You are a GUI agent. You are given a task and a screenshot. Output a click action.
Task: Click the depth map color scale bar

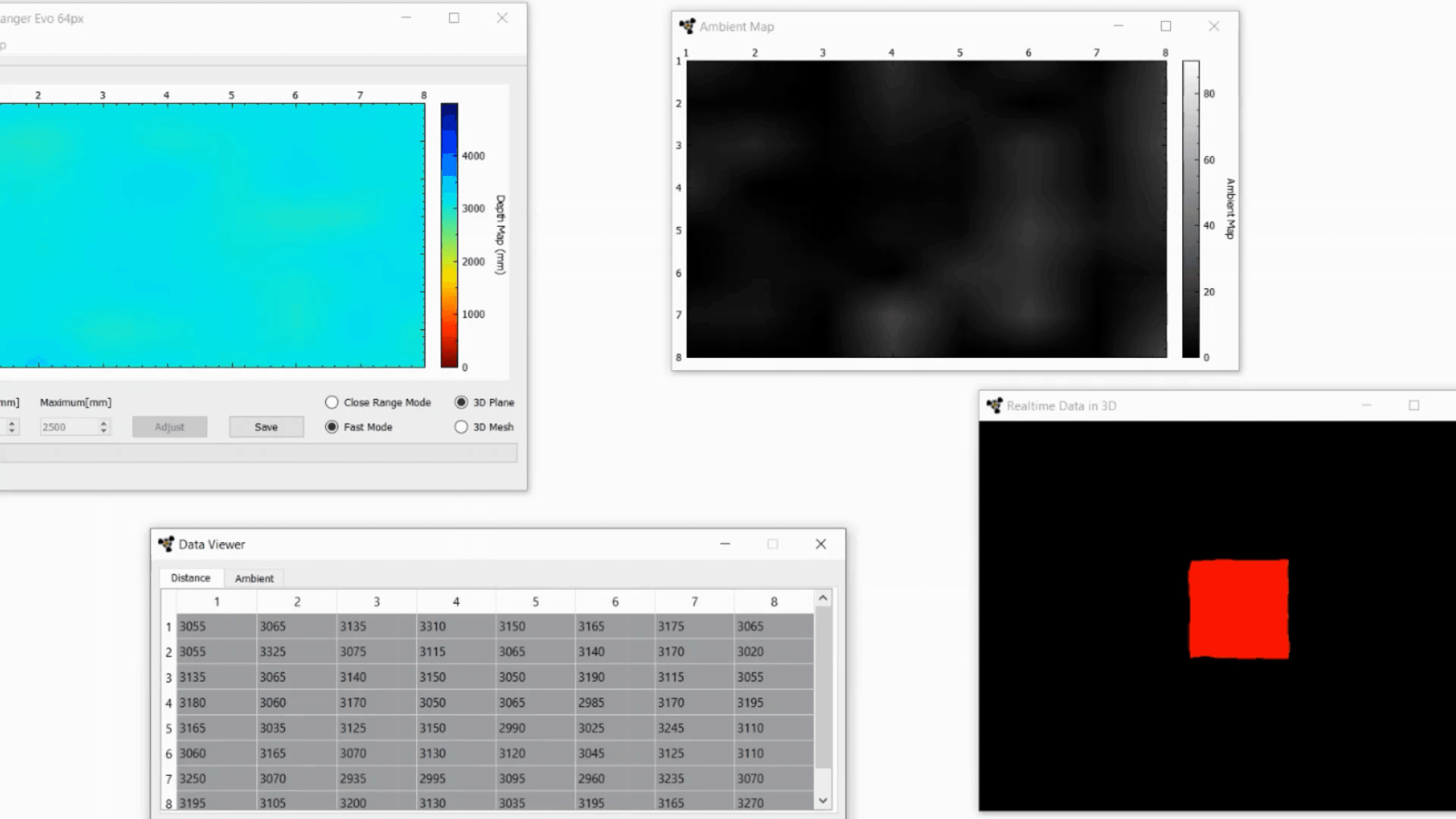(x=449, y=236)
